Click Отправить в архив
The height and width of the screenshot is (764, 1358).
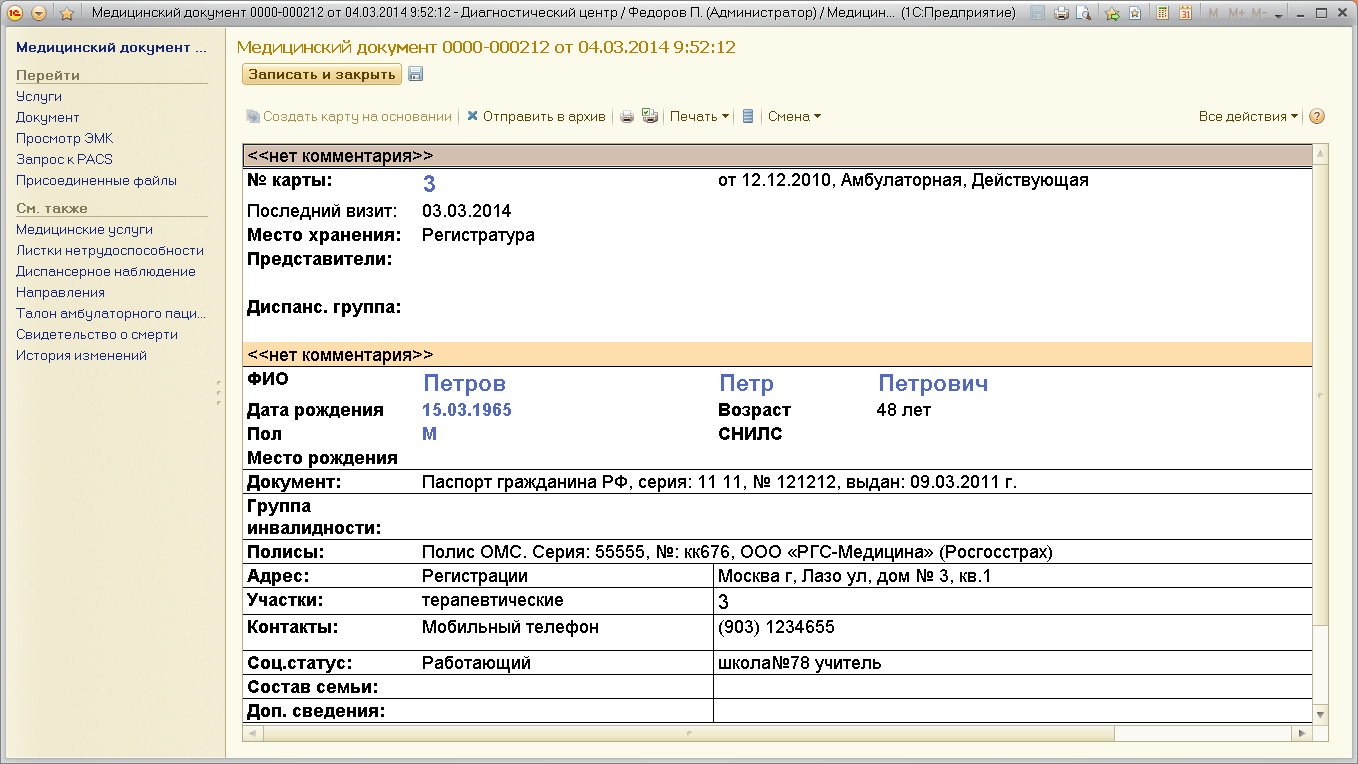tap(536, 117)
